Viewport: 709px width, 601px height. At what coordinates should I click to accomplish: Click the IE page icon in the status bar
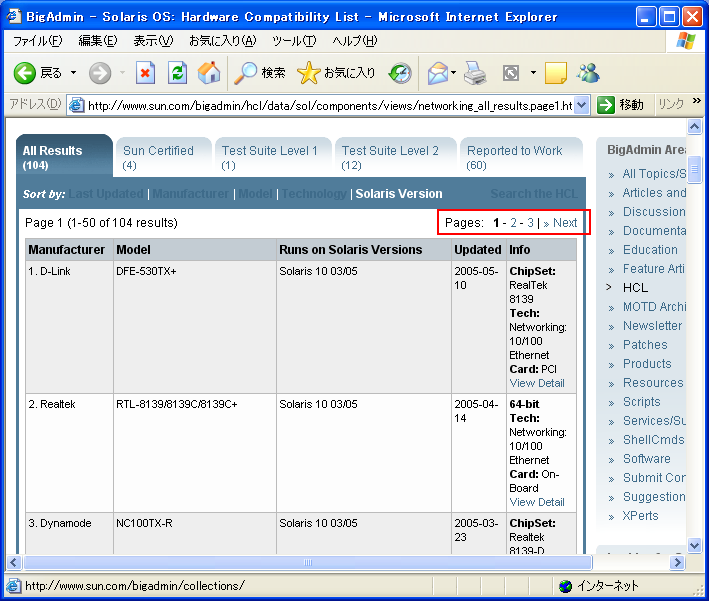pyautogui.click(x=14, y=586)
